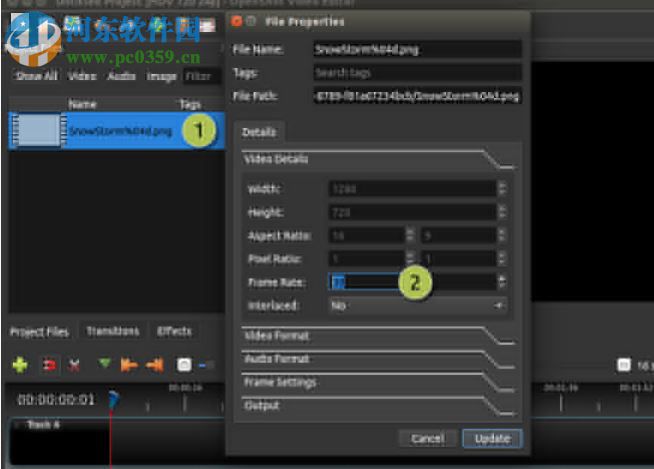
Task: Click the Height value field
Action: pyautogui.click(x=413, y=213)
